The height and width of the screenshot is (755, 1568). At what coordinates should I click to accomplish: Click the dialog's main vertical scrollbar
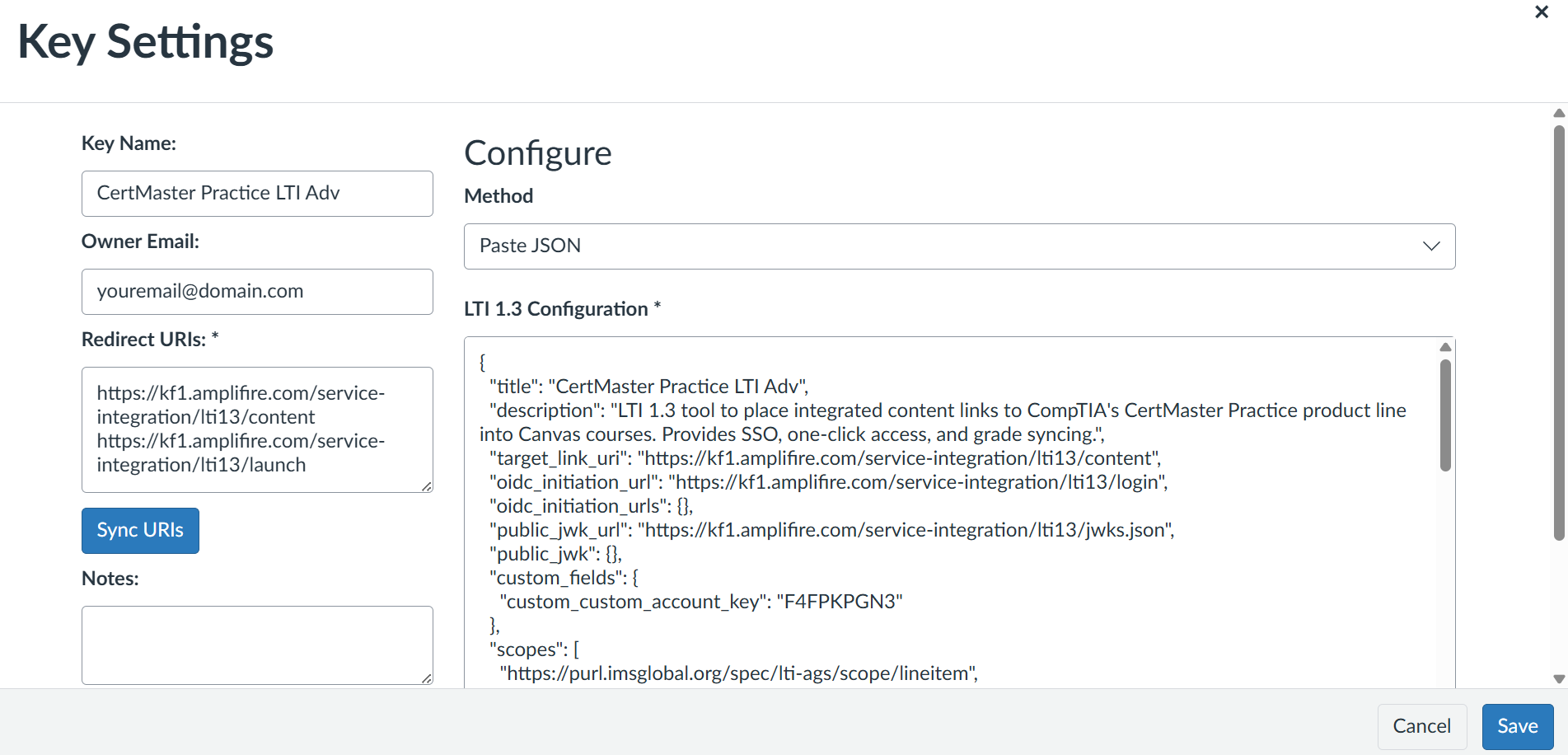tap(1559, 333)
